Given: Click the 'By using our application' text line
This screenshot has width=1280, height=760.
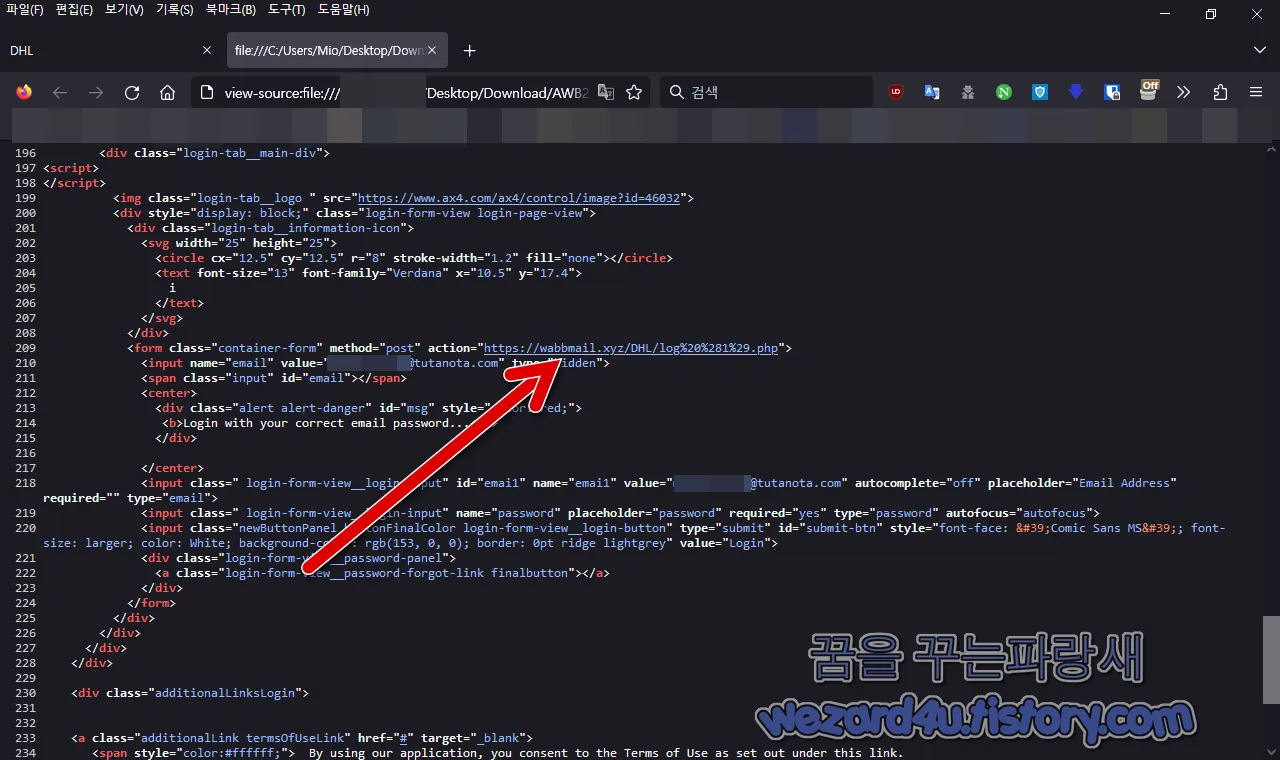Looking at the screenshot, I should 605,753.
